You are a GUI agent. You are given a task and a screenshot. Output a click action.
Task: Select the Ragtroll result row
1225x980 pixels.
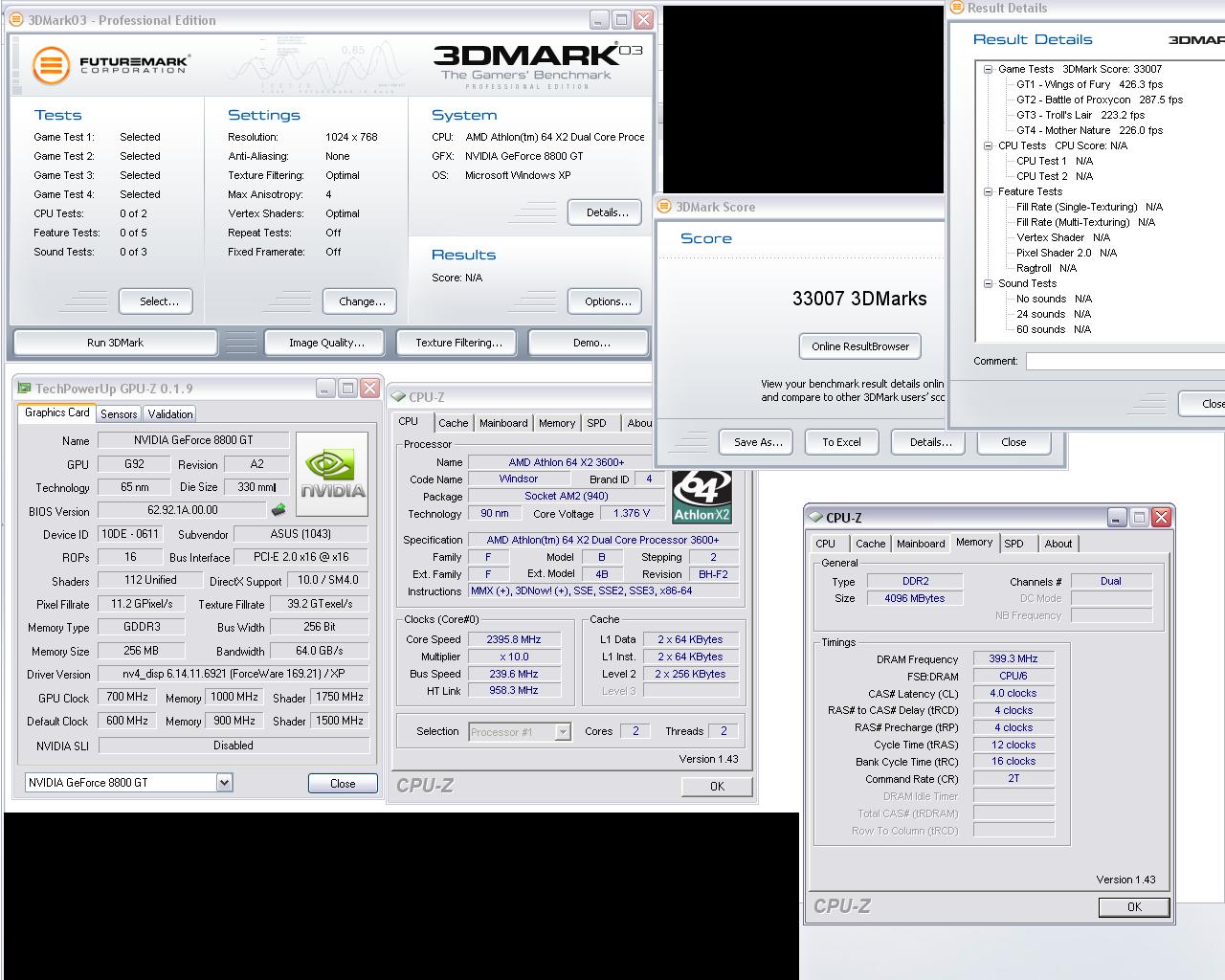click(1046, 268)
